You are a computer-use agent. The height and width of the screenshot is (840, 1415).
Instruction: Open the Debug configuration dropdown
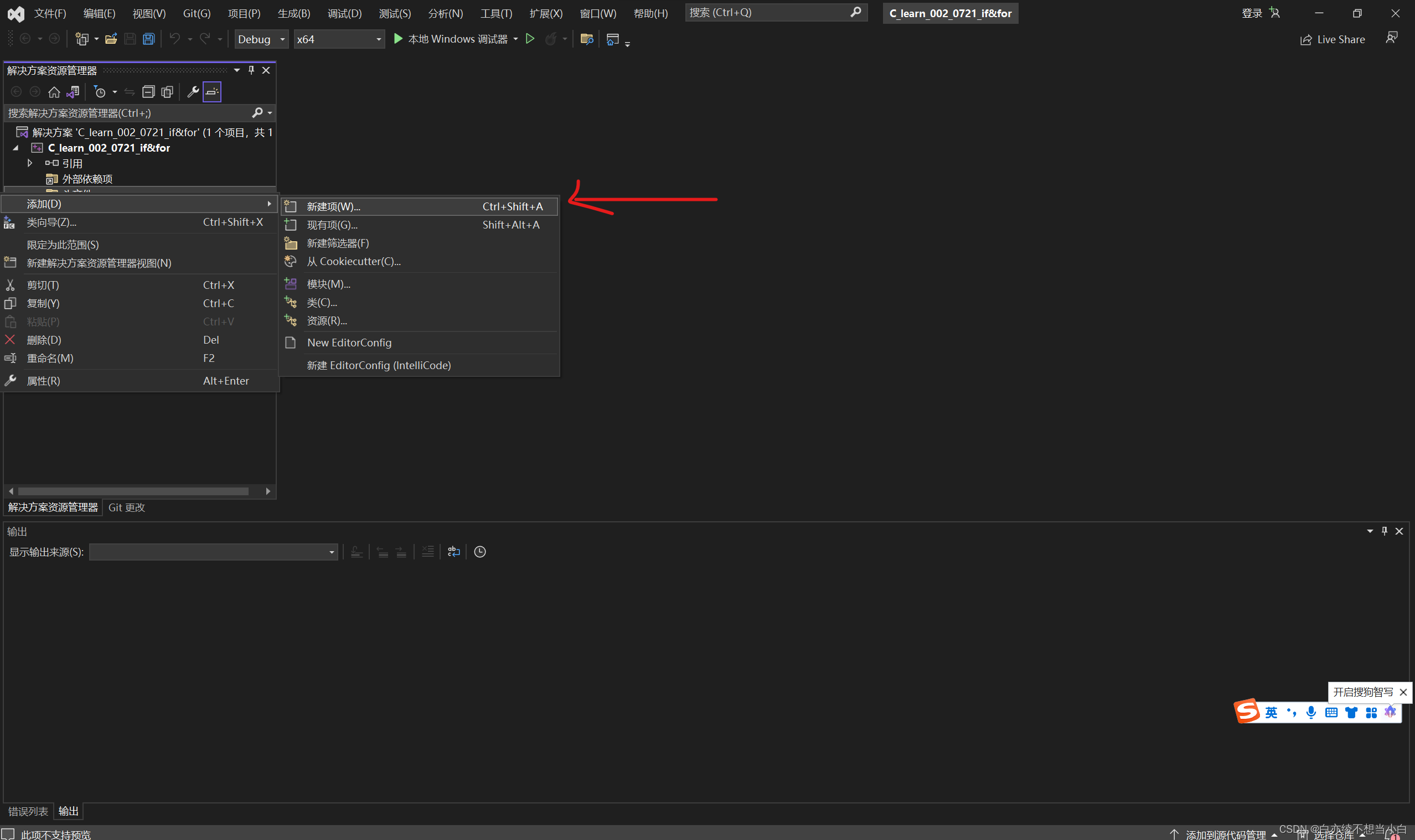point(261,39)
